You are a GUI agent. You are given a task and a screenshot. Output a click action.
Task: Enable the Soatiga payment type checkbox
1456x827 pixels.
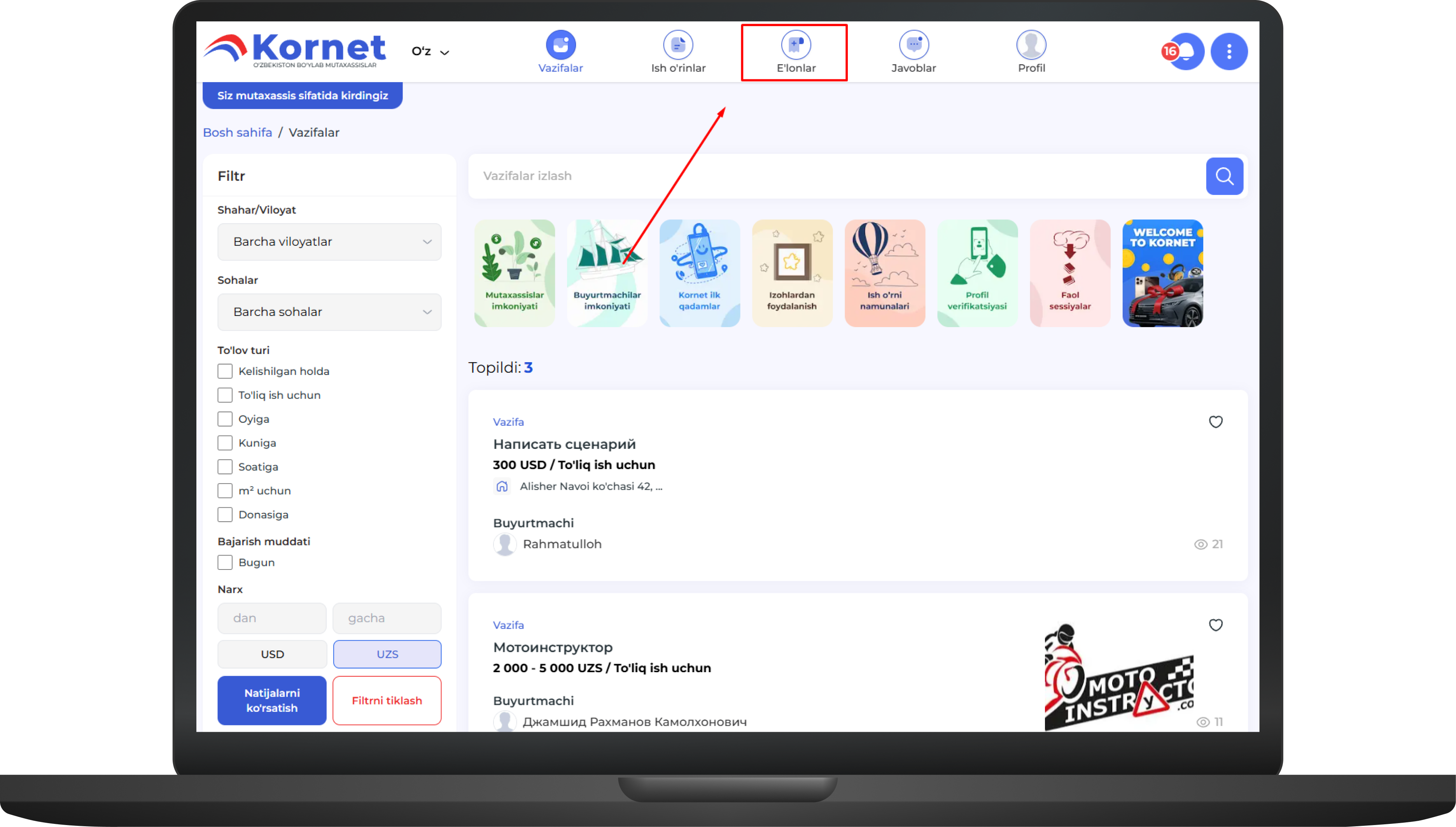coord(225,467)
